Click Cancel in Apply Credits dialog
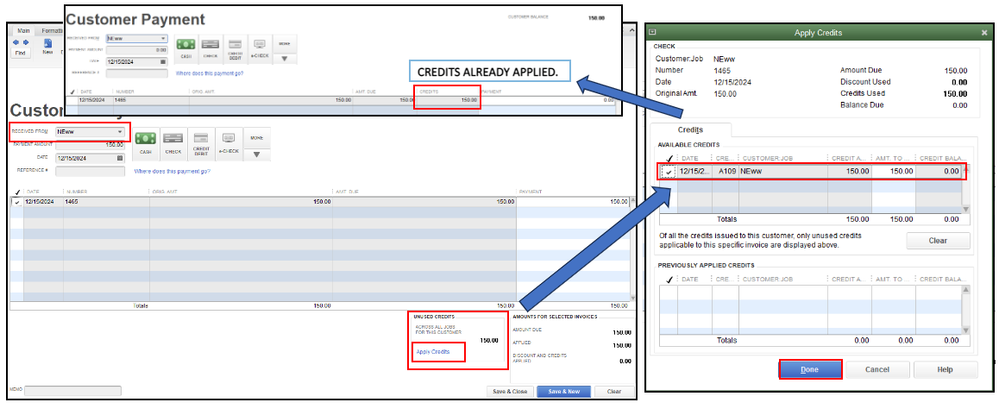 877,369
